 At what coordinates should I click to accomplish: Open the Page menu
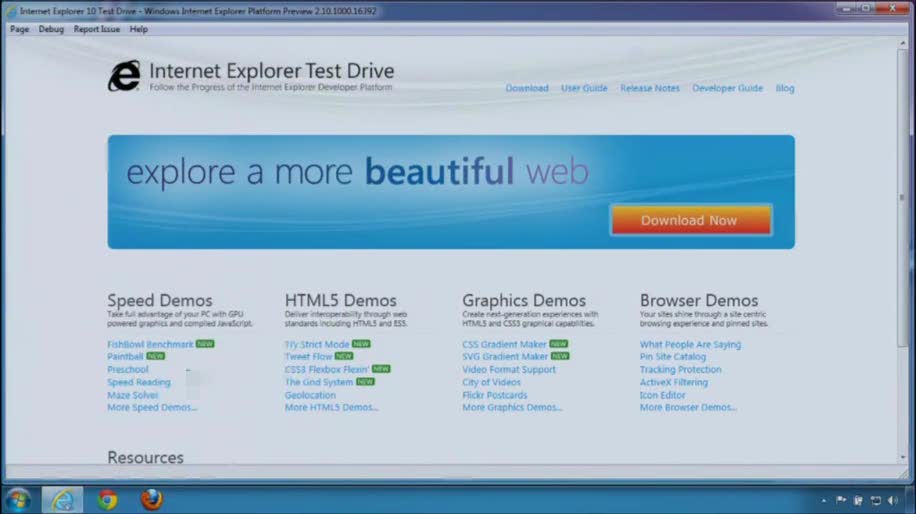[x=19, y=29]
